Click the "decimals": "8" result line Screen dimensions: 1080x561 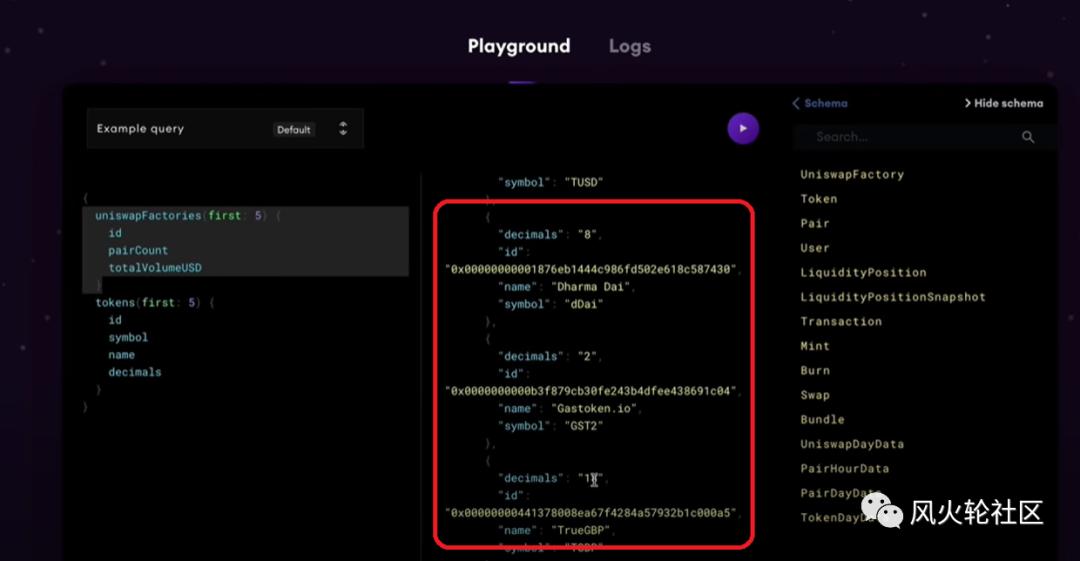click(x=550, y=234)
